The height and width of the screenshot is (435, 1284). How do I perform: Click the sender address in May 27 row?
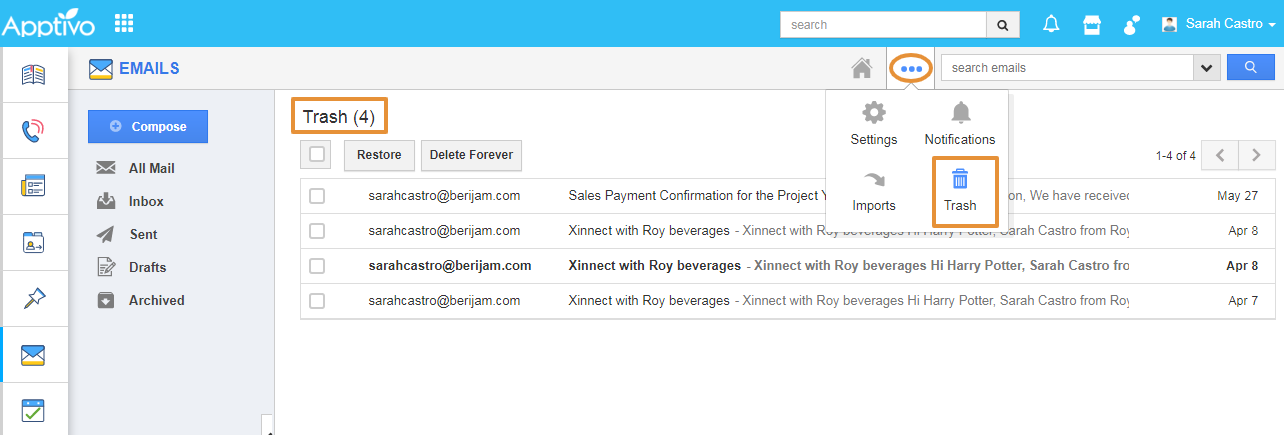444,196
